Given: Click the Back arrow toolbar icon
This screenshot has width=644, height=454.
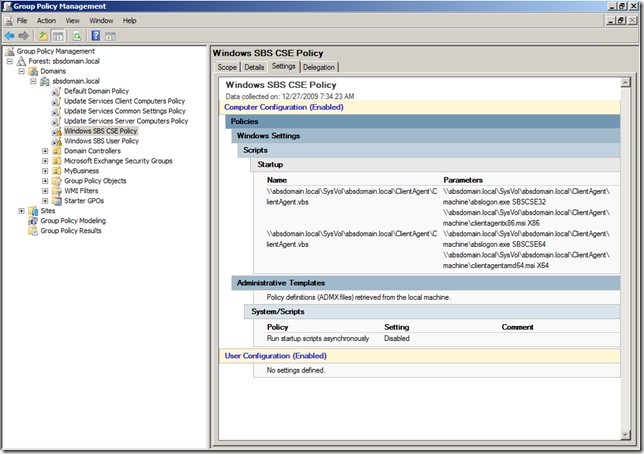Looking at the screenshot, I should point(9,36).
